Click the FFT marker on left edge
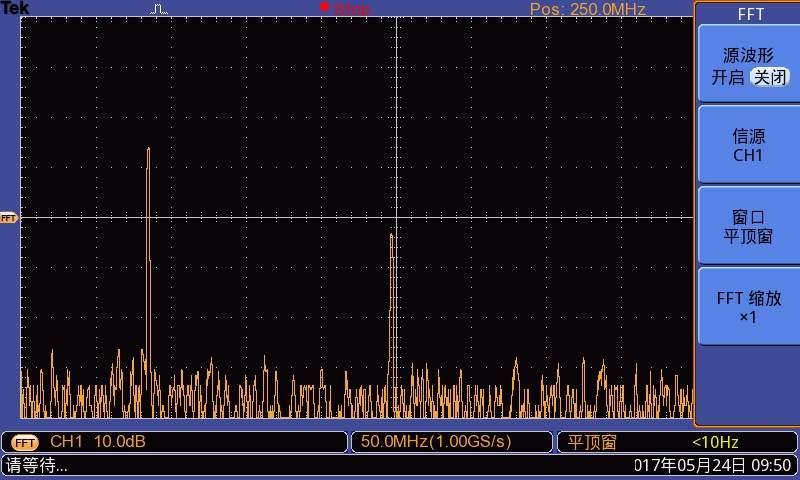Viewport: 800px width, 480px height. 9,218
